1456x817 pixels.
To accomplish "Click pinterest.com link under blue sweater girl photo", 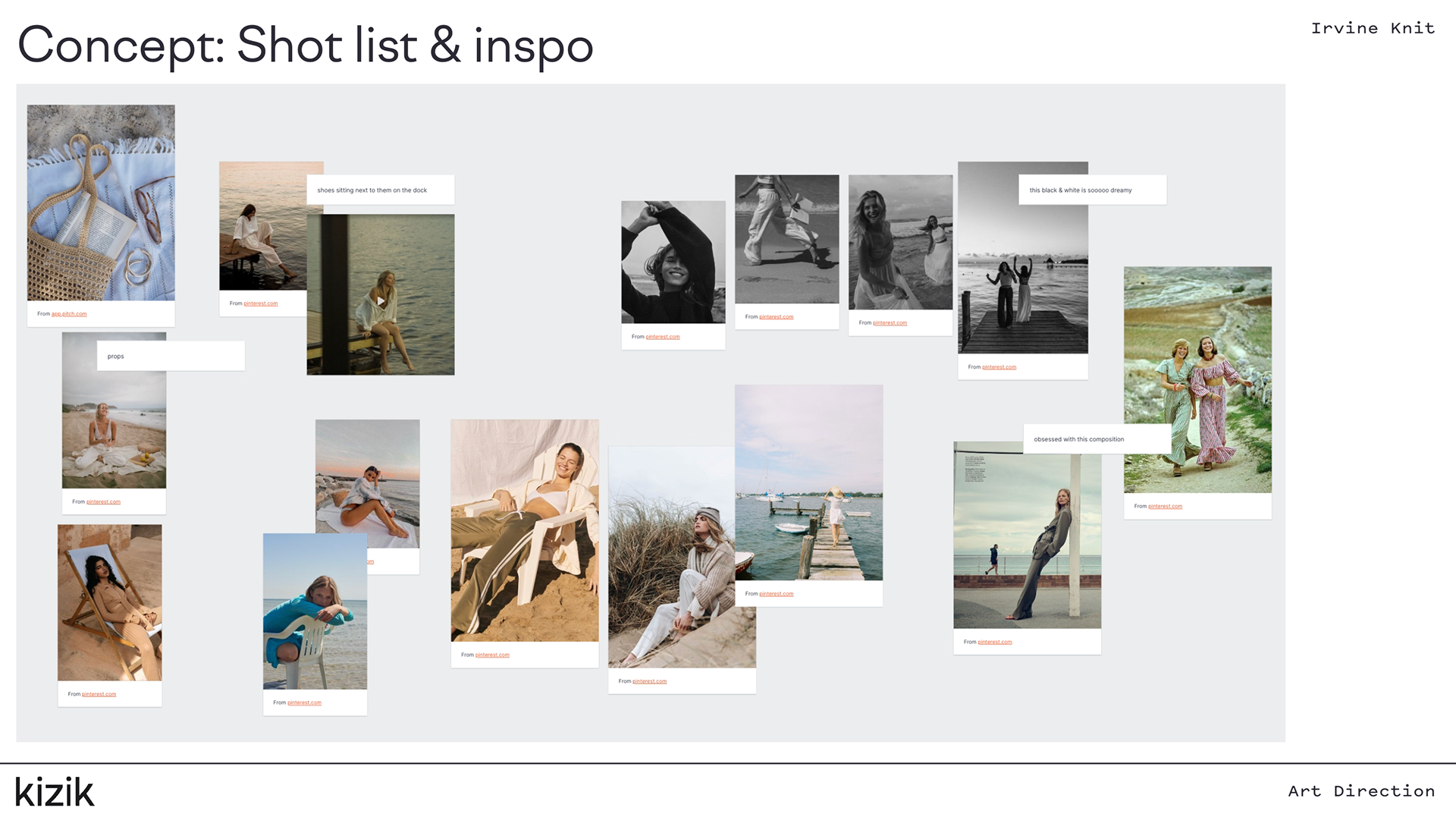I will click(304, 702).
